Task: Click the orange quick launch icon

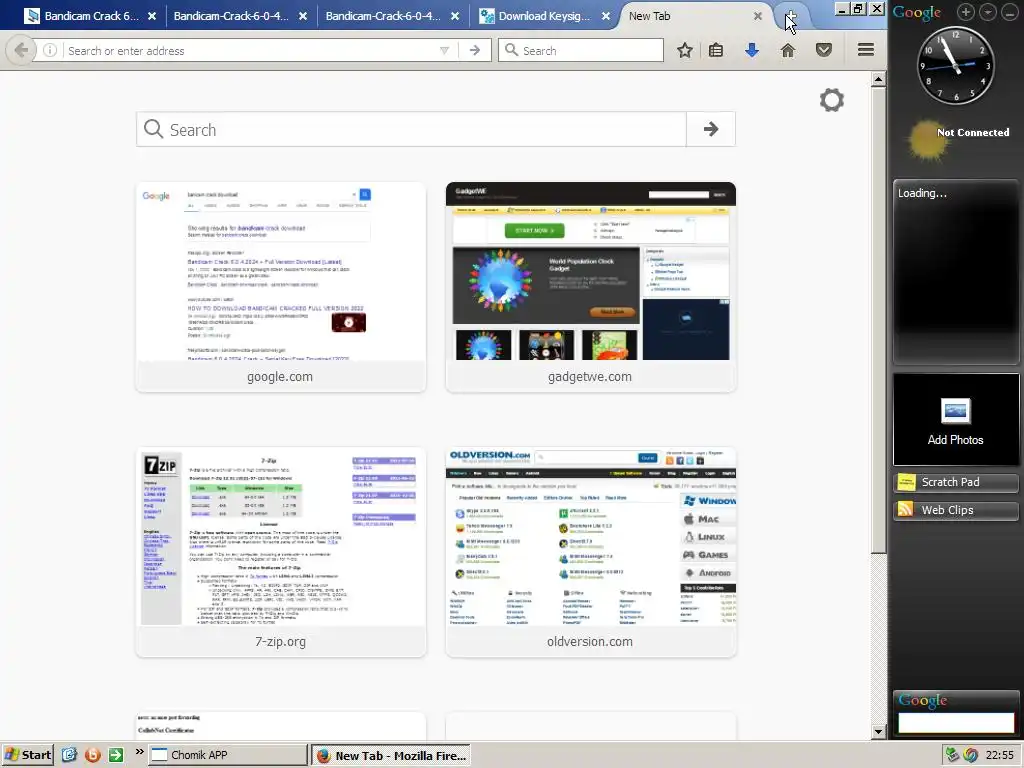Action: (93, 755)
